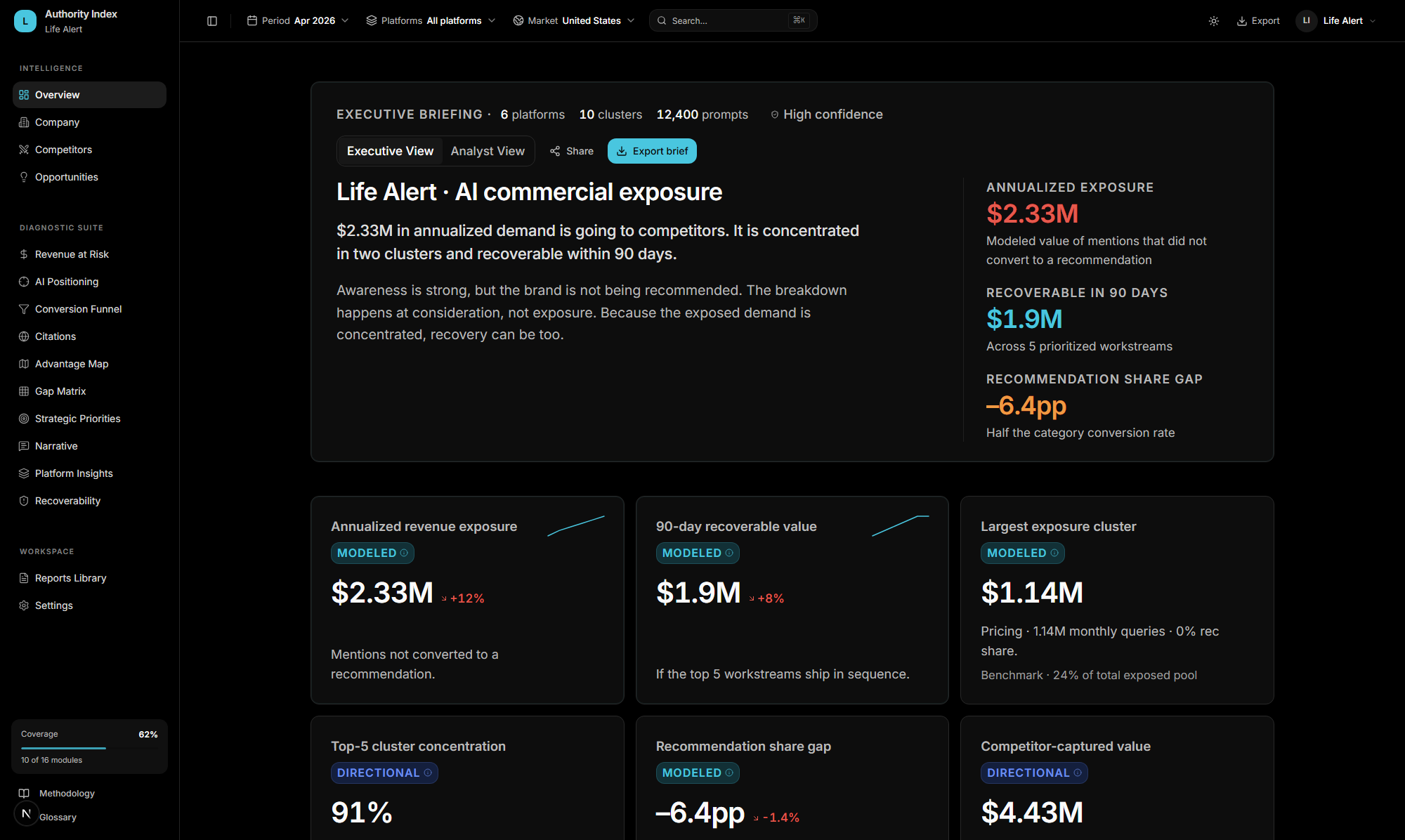Screen dimensions: 1405x840
Task: Click the Annualized revenue exposure sparkline
Action: [x=576, y=526]
